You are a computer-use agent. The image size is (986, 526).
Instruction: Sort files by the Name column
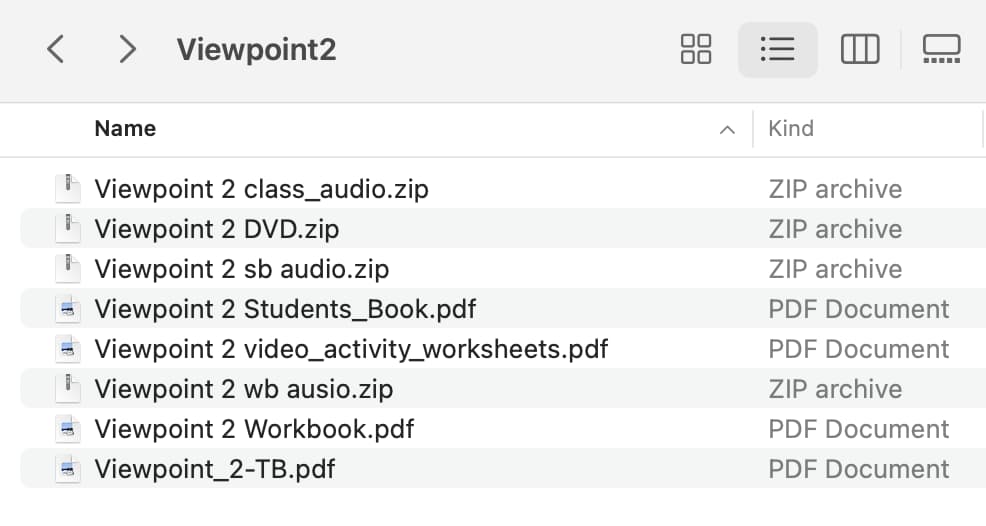tap(125, 128)
